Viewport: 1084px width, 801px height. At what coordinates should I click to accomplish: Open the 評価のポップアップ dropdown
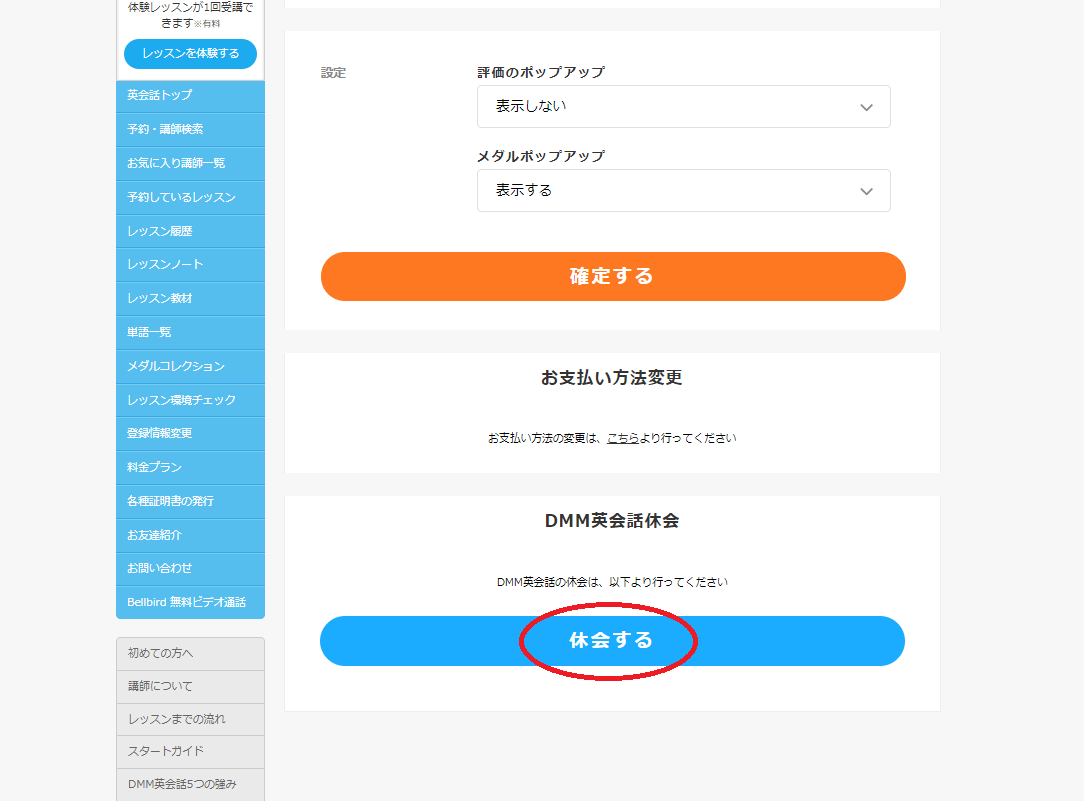pyautogui.click(x=683, y=106)
